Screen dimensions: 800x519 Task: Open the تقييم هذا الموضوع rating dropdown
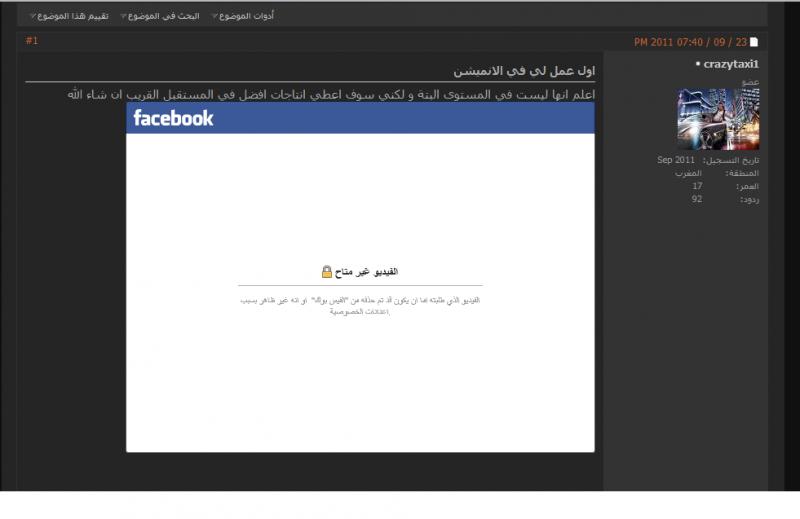pos(69,16)
